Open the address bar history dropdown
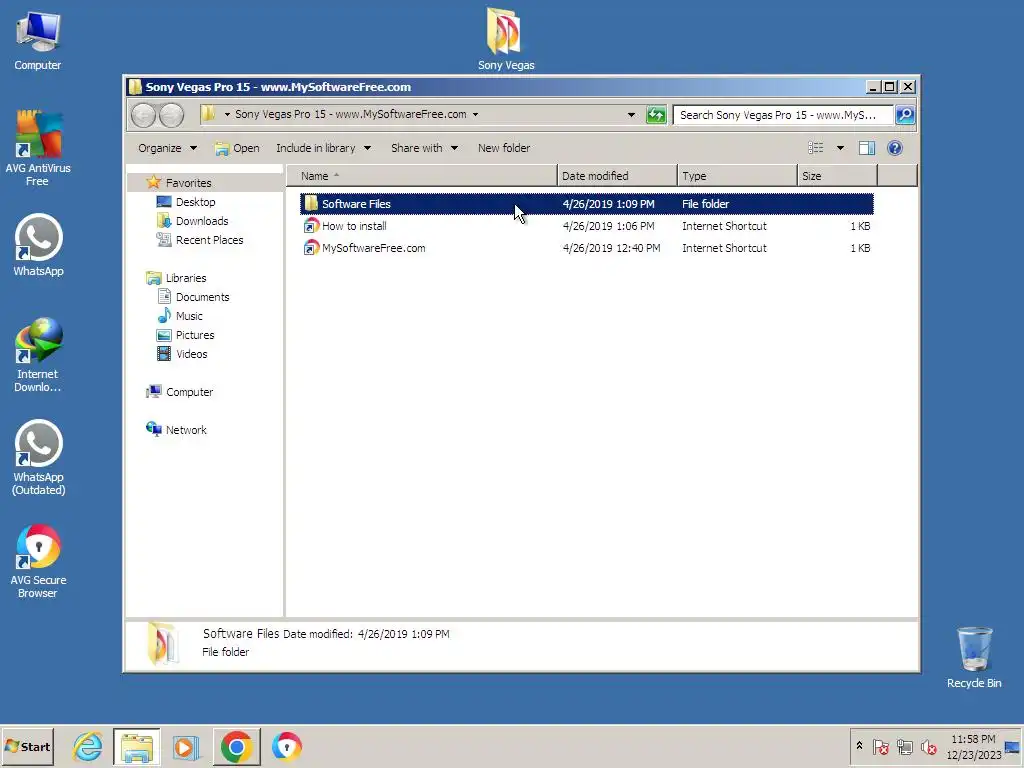The height and width of the screenshot is (768, 1024). (631, 115)
